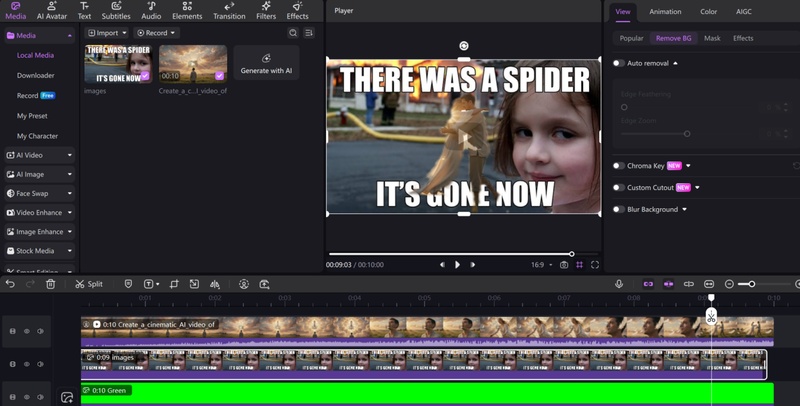Undo the last edit in timeline toolbar
Viewport: 800px width, 406px height.
pyautogui.click(x=10, y=284)
